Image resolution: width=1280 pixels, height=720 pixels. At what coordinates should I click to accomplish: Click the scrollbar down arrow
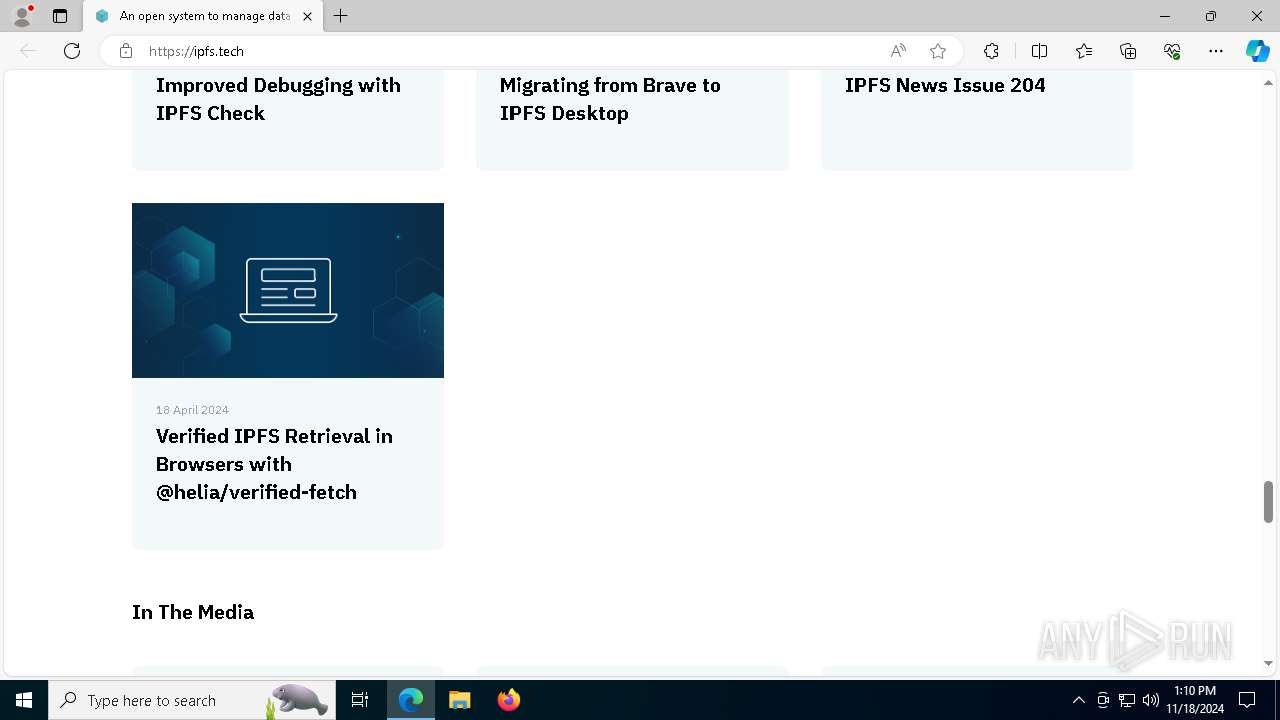(x=1268, y=663)
